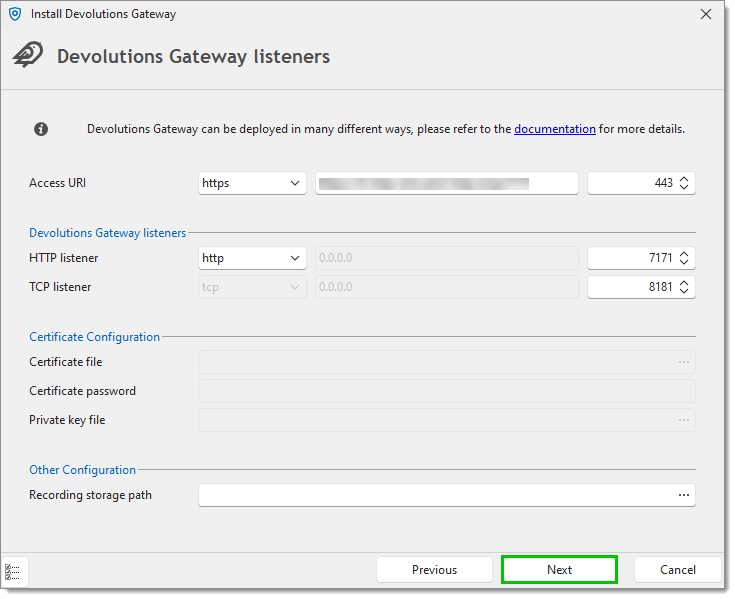Click the Certificate file field

click(448, 363)
